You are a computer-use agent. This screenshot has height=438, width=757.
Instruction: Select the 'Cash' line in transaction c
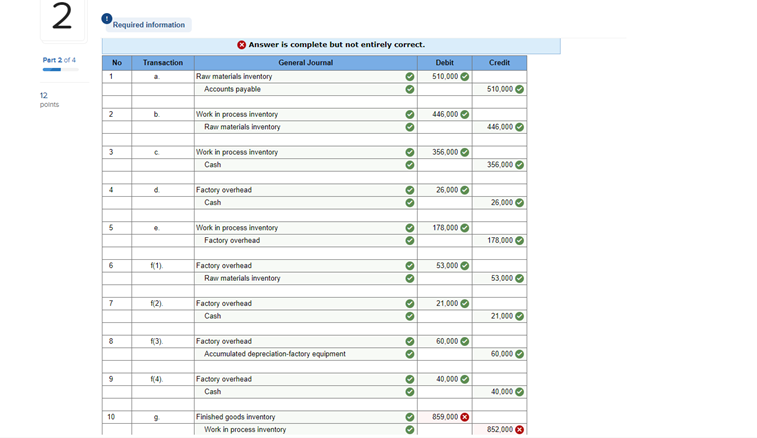click(306, 165)
